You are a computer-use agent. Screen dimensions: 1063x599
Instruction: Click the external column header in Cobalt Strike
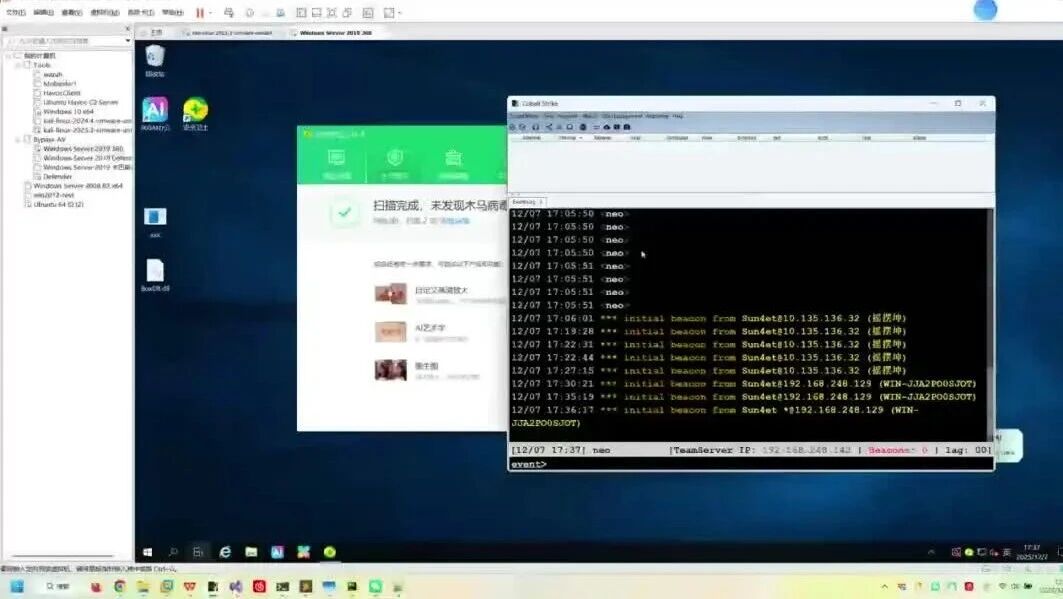[531, 138]
